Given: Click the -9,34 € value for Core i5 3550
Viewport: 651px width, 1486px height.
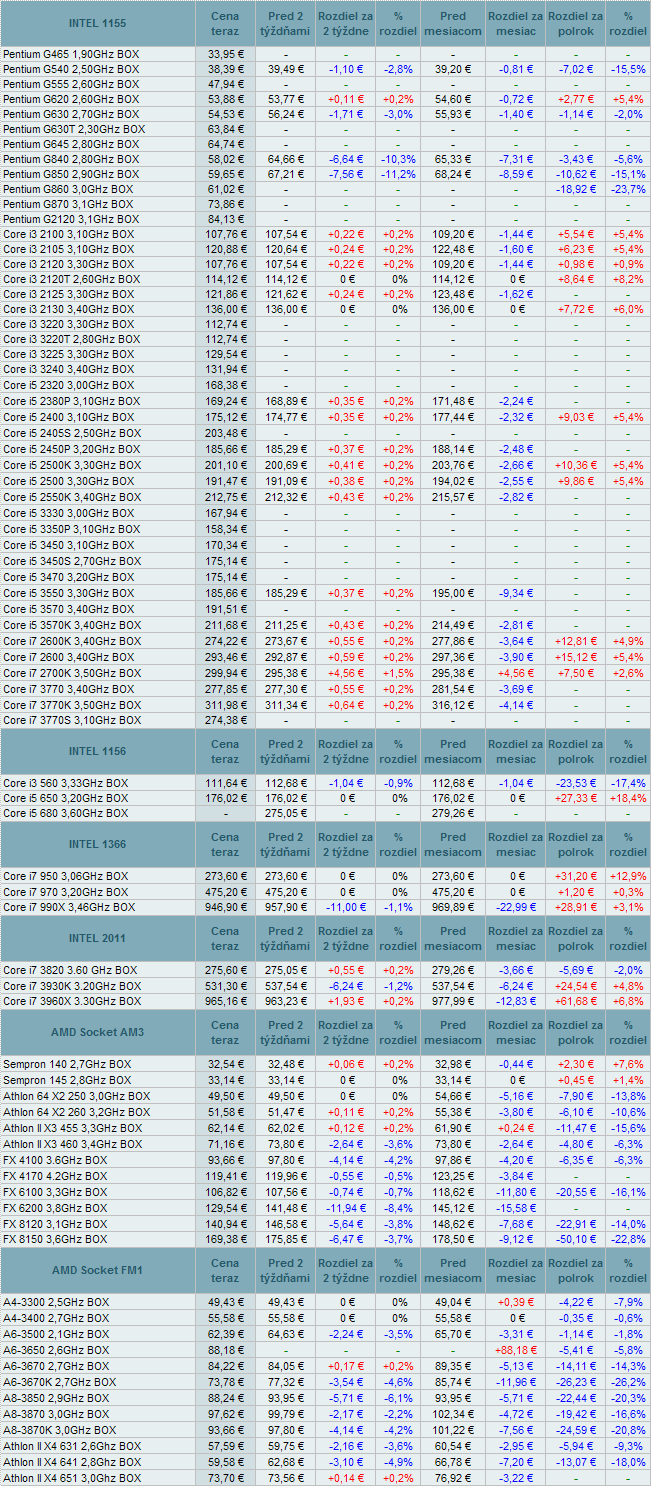Looking at the screenshot, I should [516, 593].
